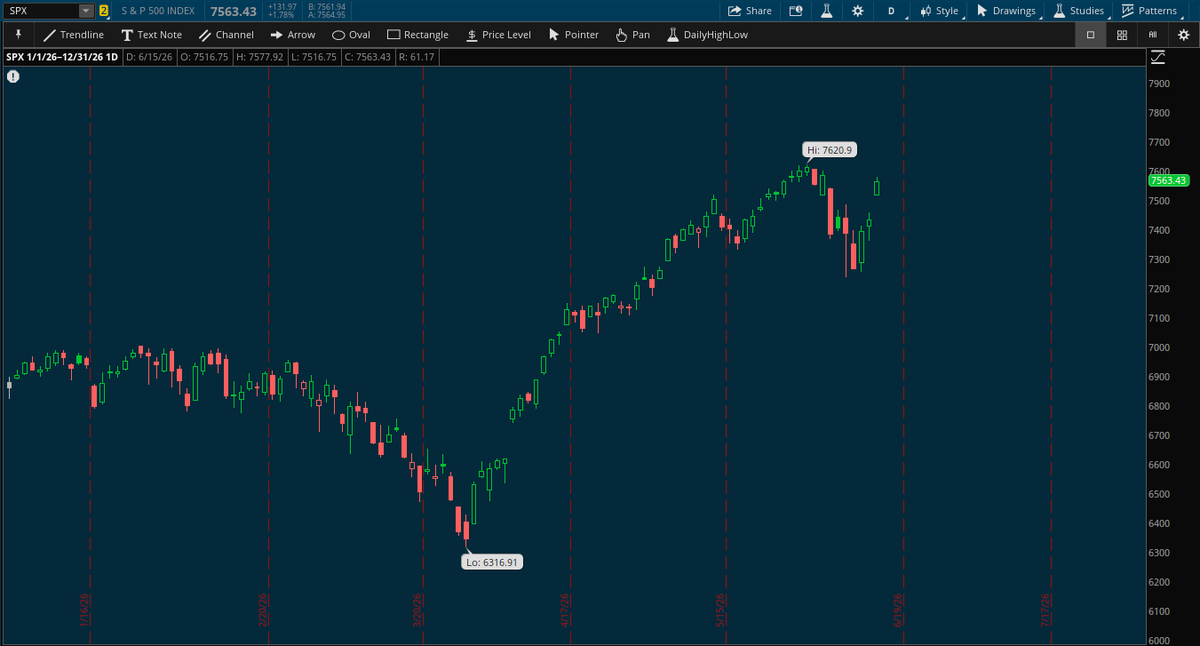Select the DailyHighLow study flask

[707, 34]
